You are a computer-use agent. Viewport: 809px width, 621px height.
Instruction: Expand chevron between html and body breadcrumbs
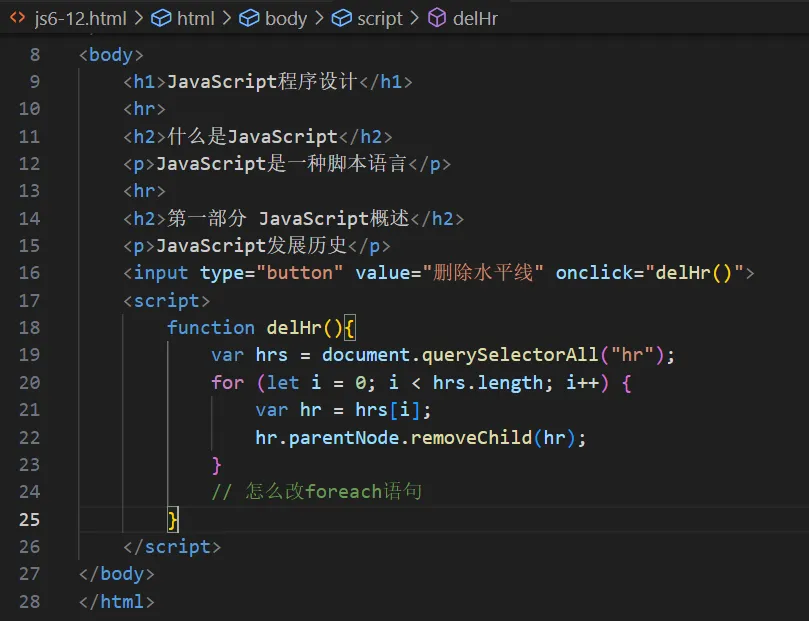(x=226, y=19)
